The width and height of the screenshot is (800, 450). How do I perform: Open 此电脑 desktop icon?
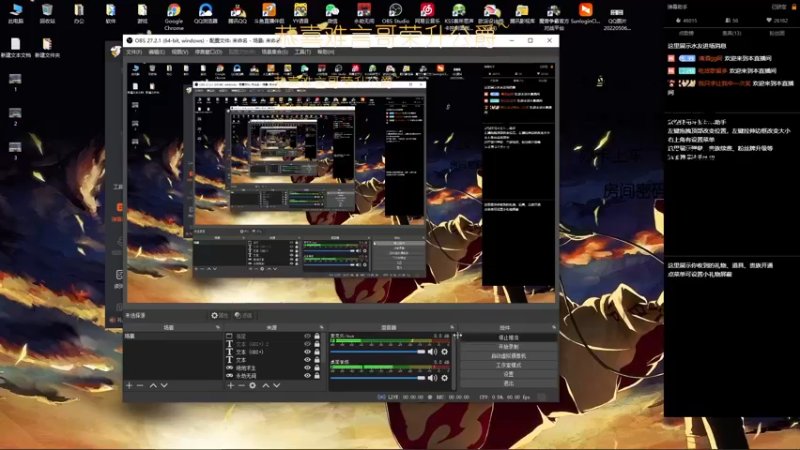click(16, 14)
